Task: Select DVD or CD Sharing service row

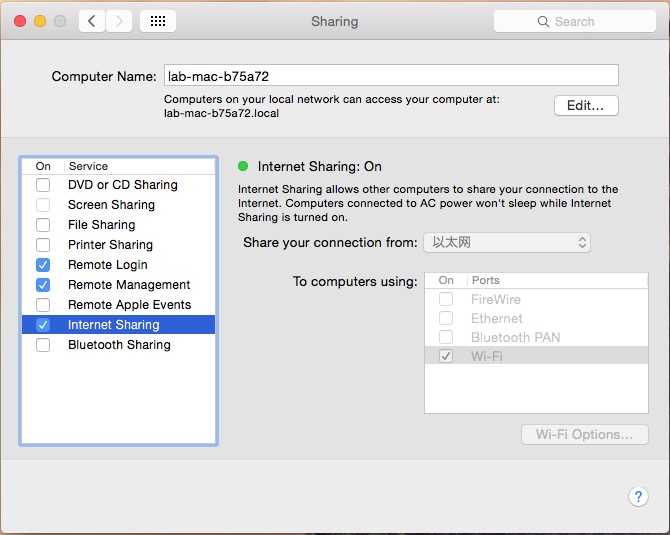Action: click(x=118, y=185)
